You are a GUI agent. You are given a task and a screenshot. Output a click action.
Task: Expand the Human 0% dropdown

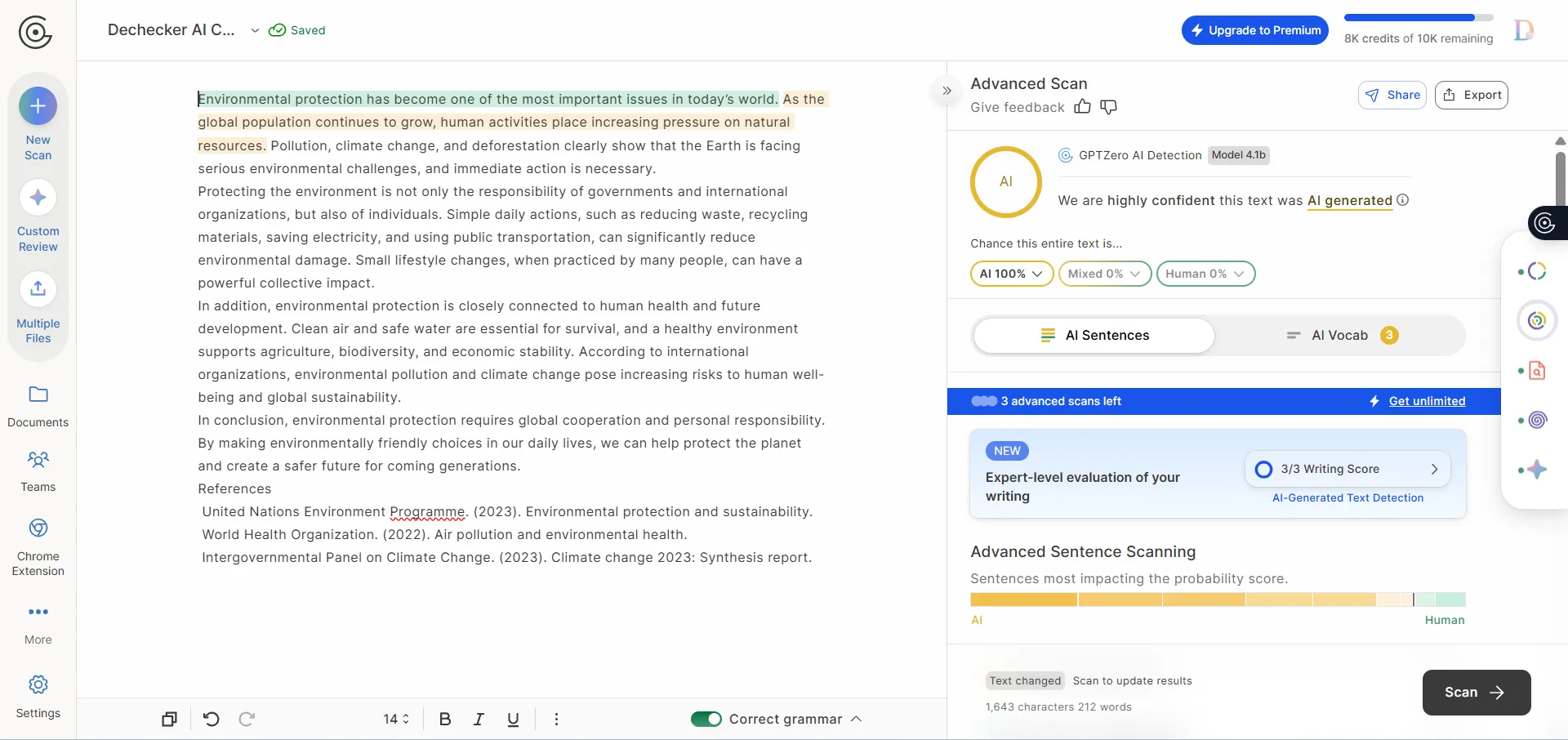point(1205,274)
